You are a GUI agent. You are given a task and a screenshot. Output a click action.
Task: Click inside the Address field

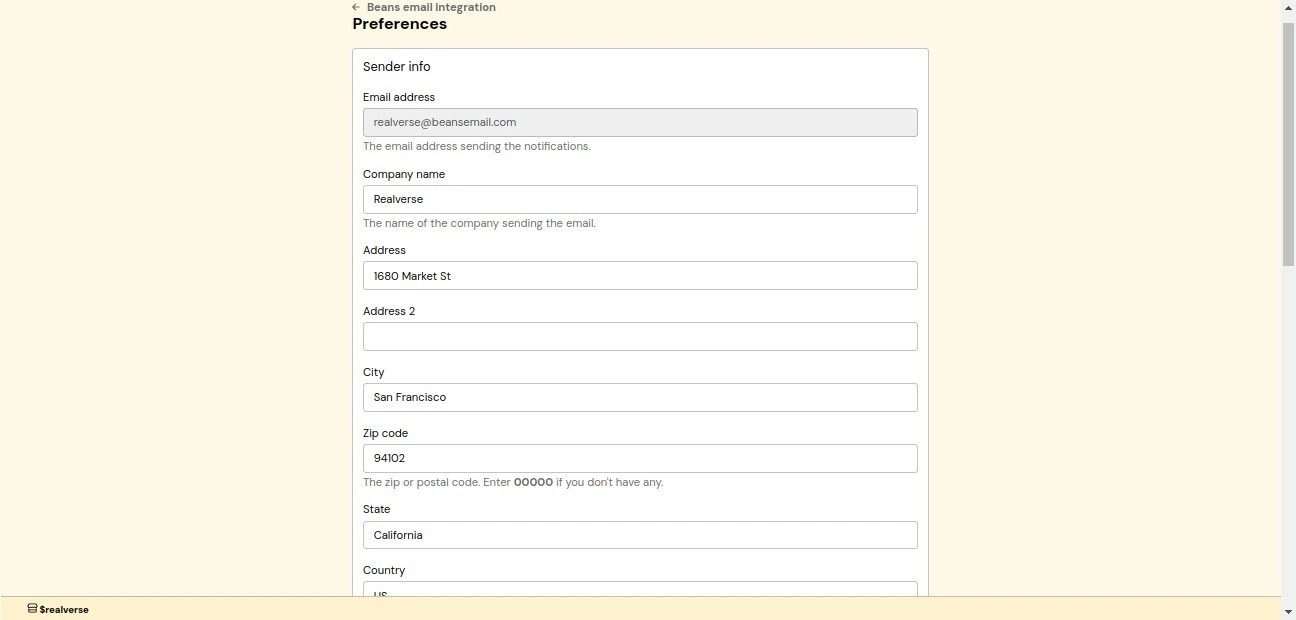(640, 275)
